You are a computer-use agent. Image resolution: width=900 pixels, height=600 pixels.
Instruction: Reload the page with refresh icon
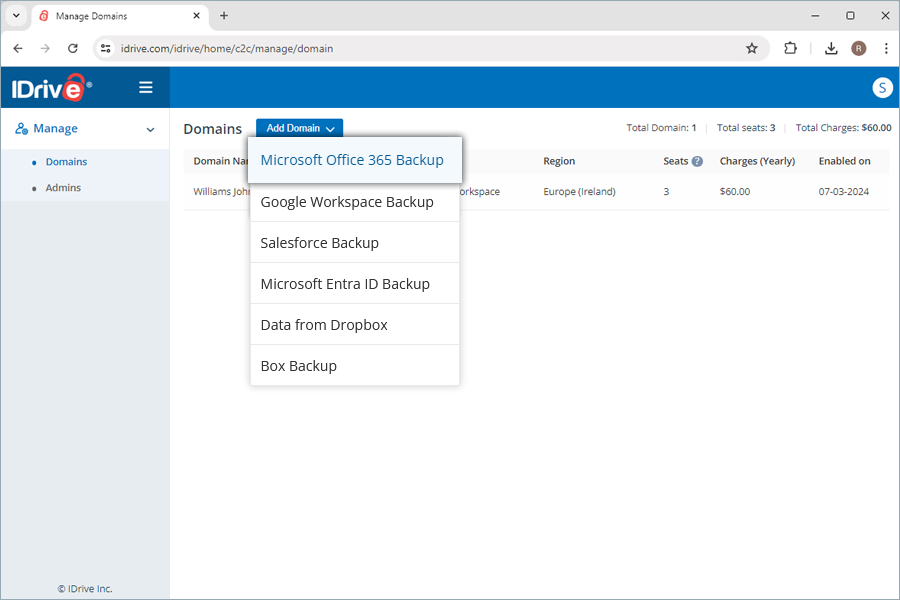[72, 48]
